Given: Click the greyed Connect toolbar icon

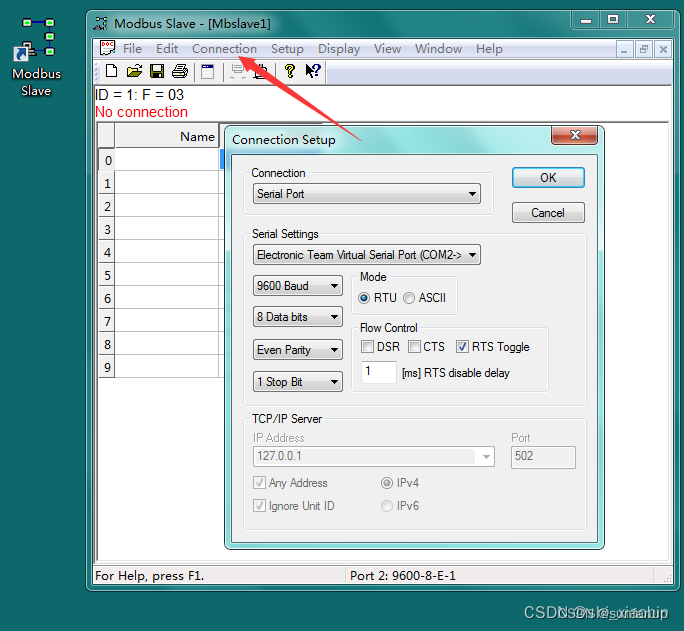Looking at the screenshot, I should point(237,72).
